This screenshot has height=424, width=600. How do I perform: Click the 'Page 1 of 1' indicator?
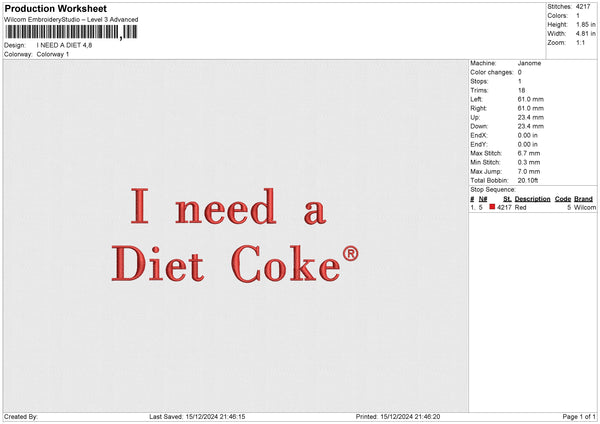coord(579,417)
